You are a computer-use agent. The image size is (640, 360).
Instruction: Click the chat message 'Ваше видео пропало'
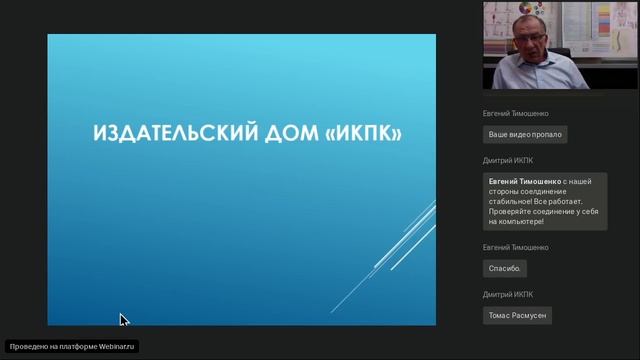[525, 134]
